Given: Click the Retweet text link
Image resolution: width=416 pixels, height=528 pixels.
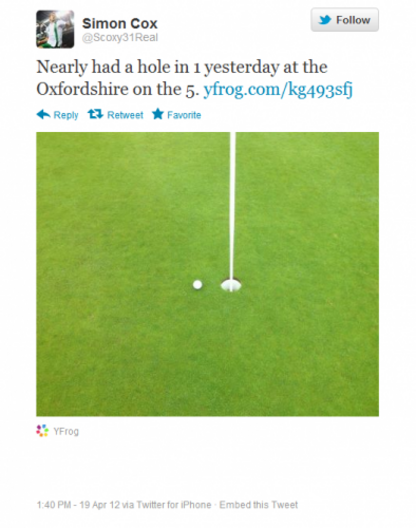Looking at the screenshot, I should (125, 115).
